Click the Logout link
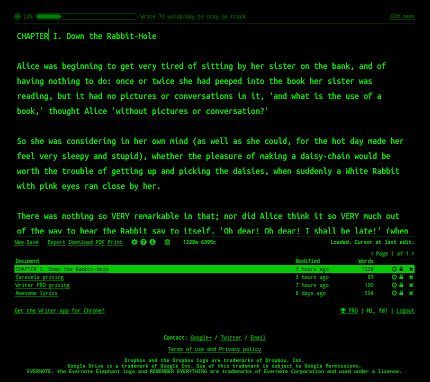Image resolution: width=430 pixels, height=382 pixels. [x=405, y=311]
